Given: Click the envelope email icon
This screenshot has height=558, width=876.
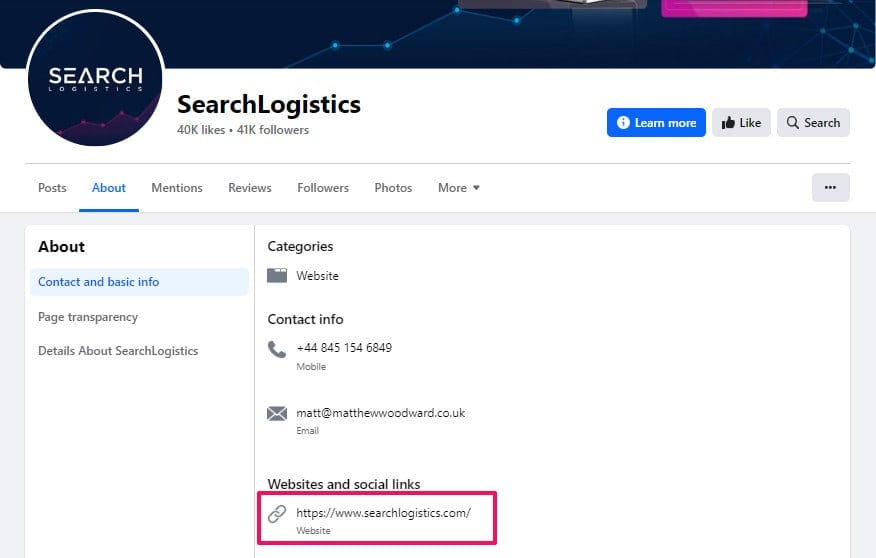Looking at the screenshot, I should pyautogui.click(x=277, y=413).
